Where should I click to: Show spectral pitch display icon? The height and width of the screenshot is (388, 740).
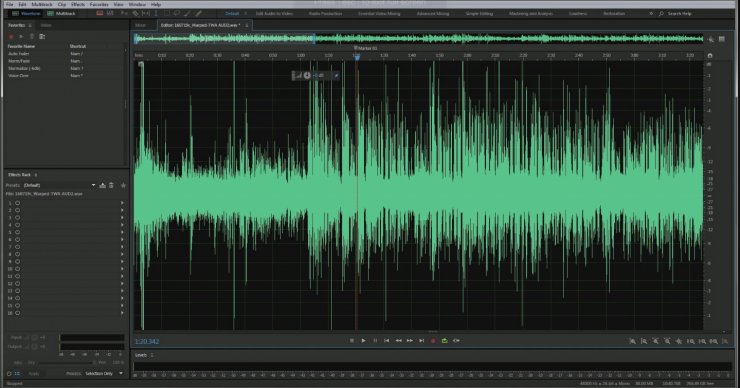click(x=110, y=14)
